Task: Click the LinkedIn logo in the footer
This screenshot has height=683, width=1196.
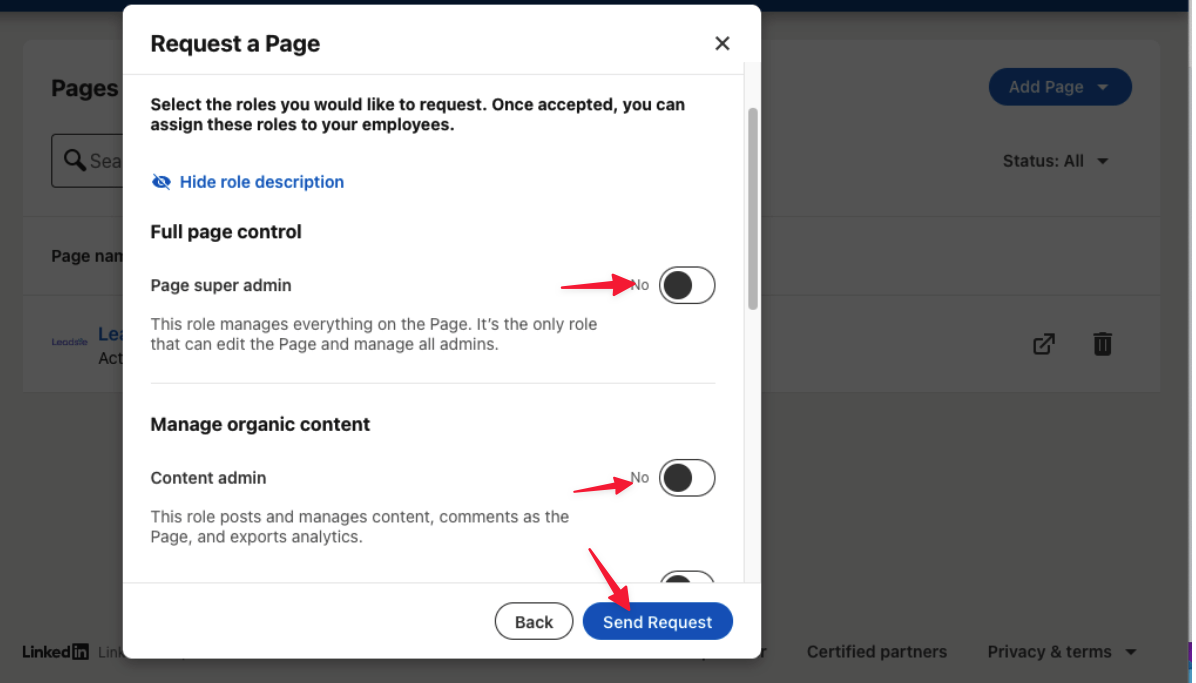Action: (x=56, y=653)
